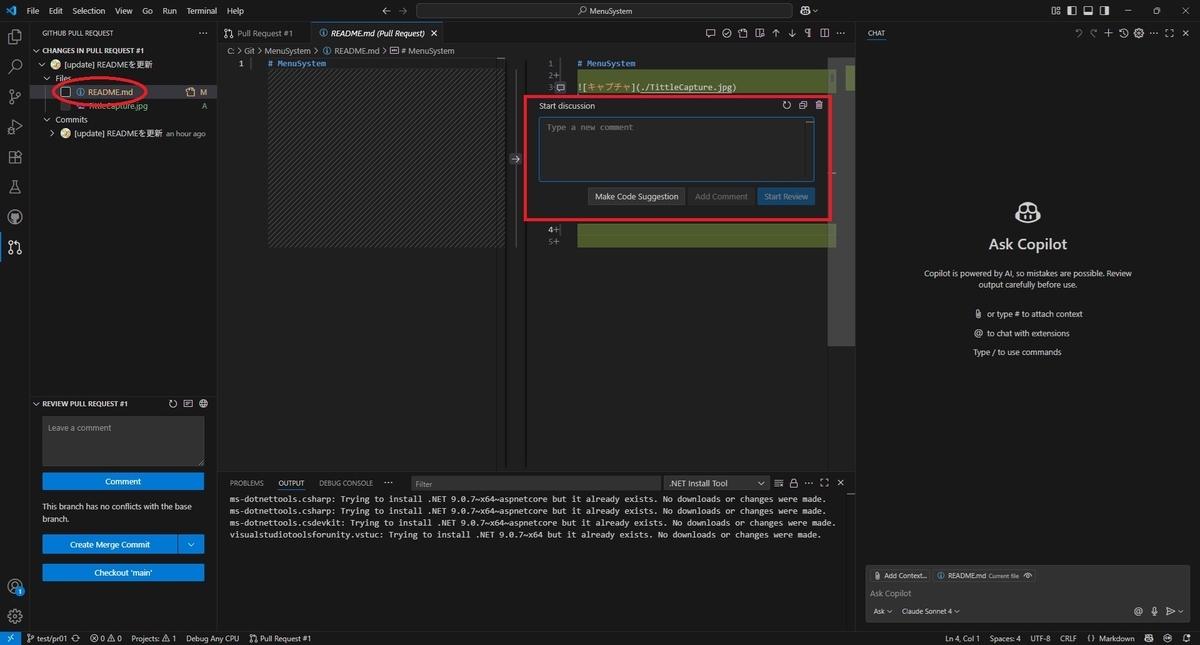Open the Search view in activity bar
1200x645 pixels.
(x=15, y=67)
